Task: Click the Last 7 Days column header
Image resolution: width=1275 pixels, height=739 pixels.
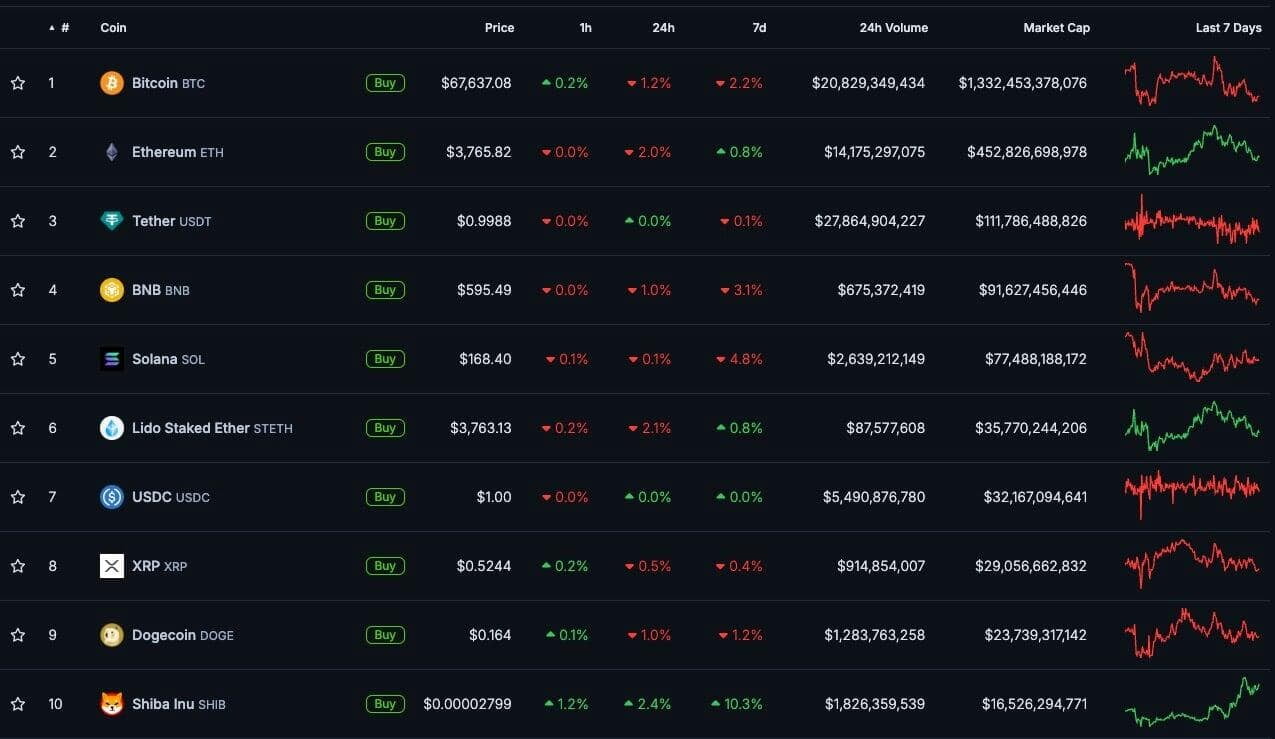Action: point(1229,28)
